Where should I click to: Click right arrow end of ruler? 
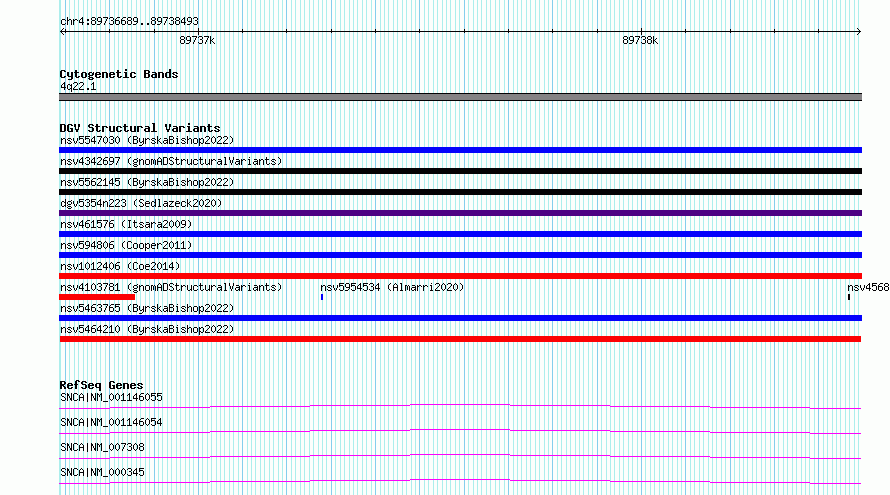pos(859,32)
